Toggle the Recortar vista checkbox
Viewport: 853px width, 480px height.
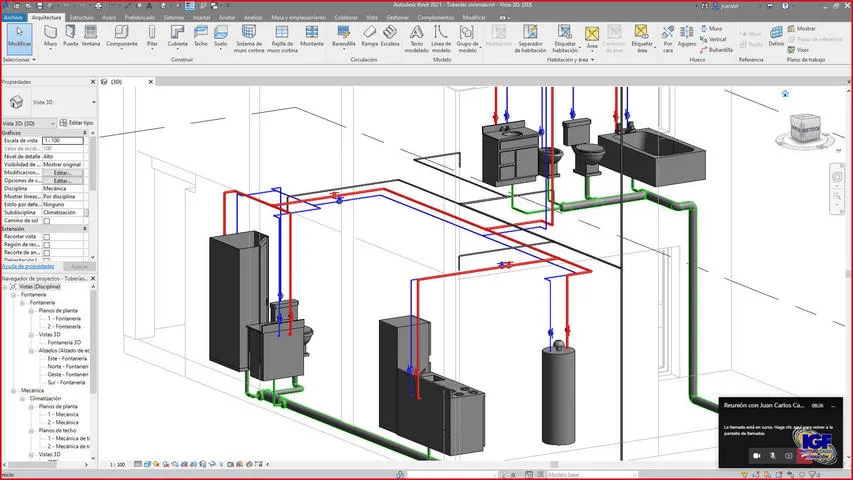pyautogui.click(x=47, y=237)
